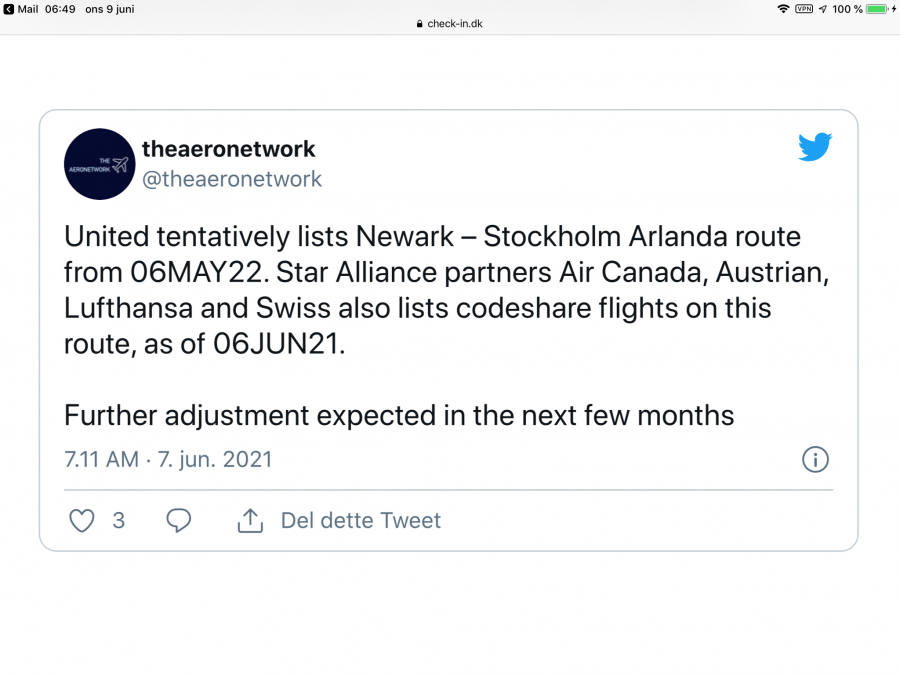
Task: Click theaeronetwork profile avatar
Action: click(x=99, y=164)
